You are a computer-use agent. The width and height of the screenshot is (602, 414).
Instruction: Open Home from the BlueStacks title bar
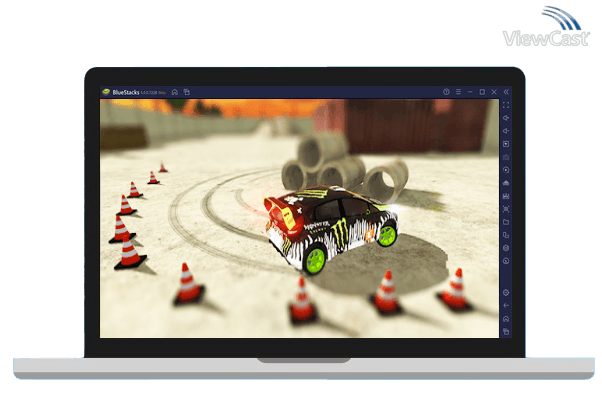click(x=175, y=92)
